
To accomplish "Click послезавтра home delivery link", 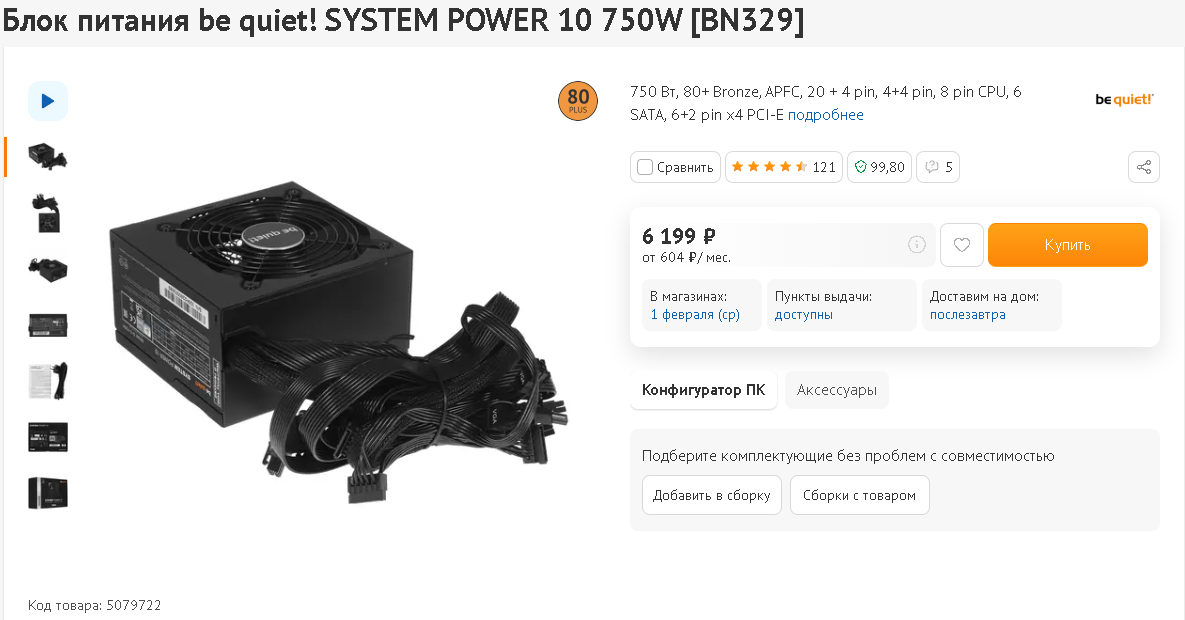I will click(x=967, y=315).
